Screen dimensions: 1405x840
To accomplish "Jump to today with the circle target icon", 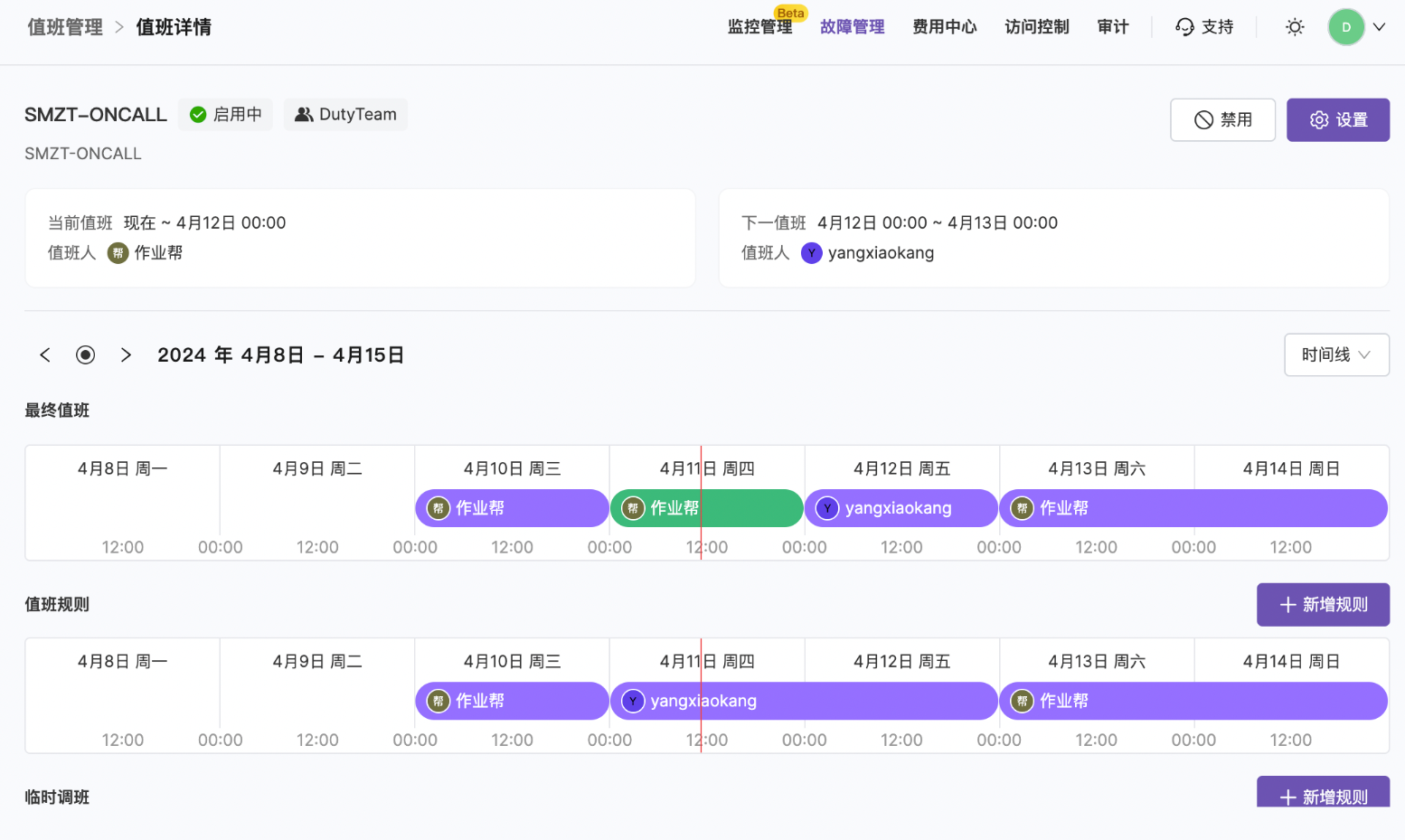I will pyautogui.click(x=86, y=355).
